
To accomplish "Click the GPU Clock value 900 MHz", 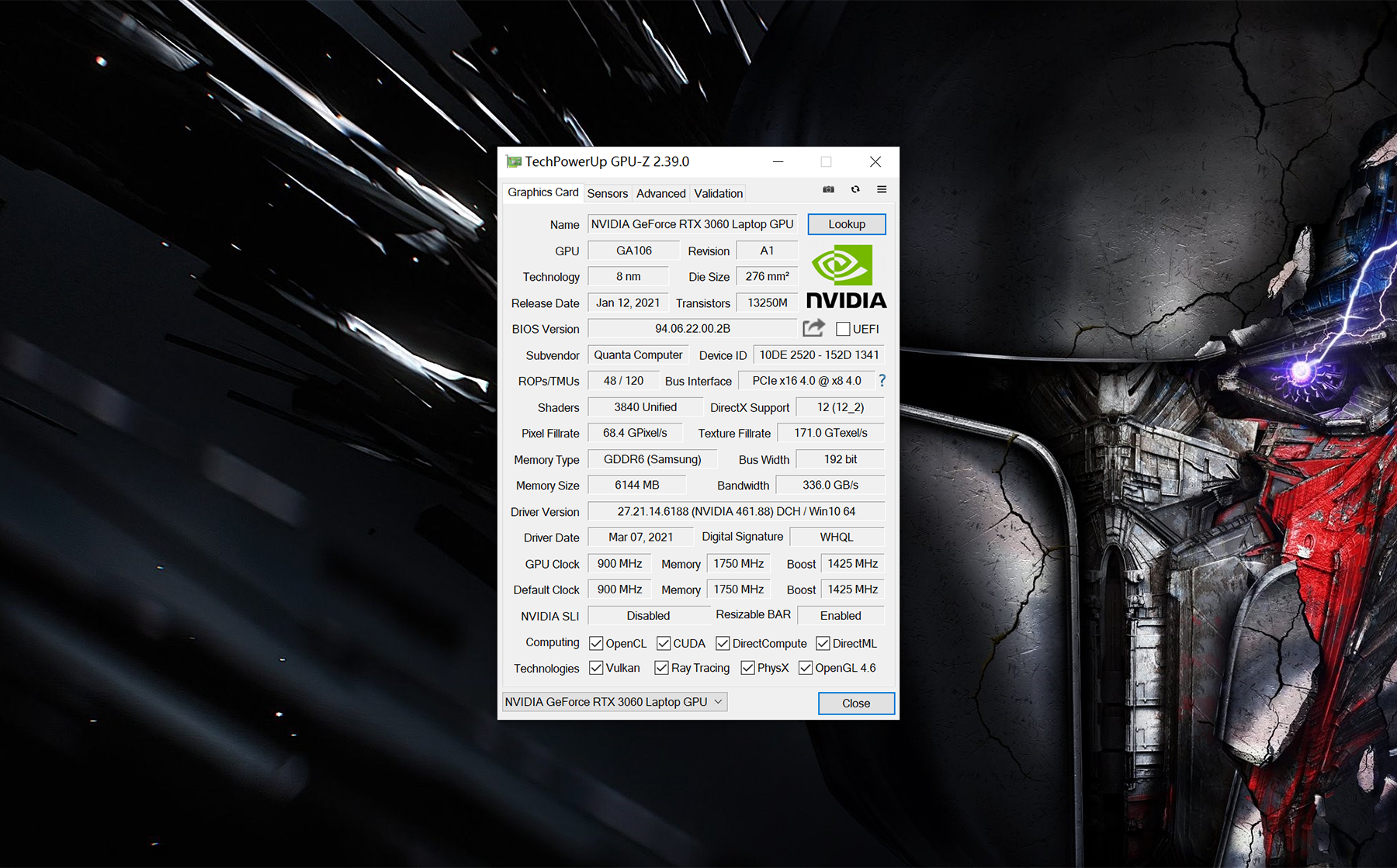I will 619,563.
